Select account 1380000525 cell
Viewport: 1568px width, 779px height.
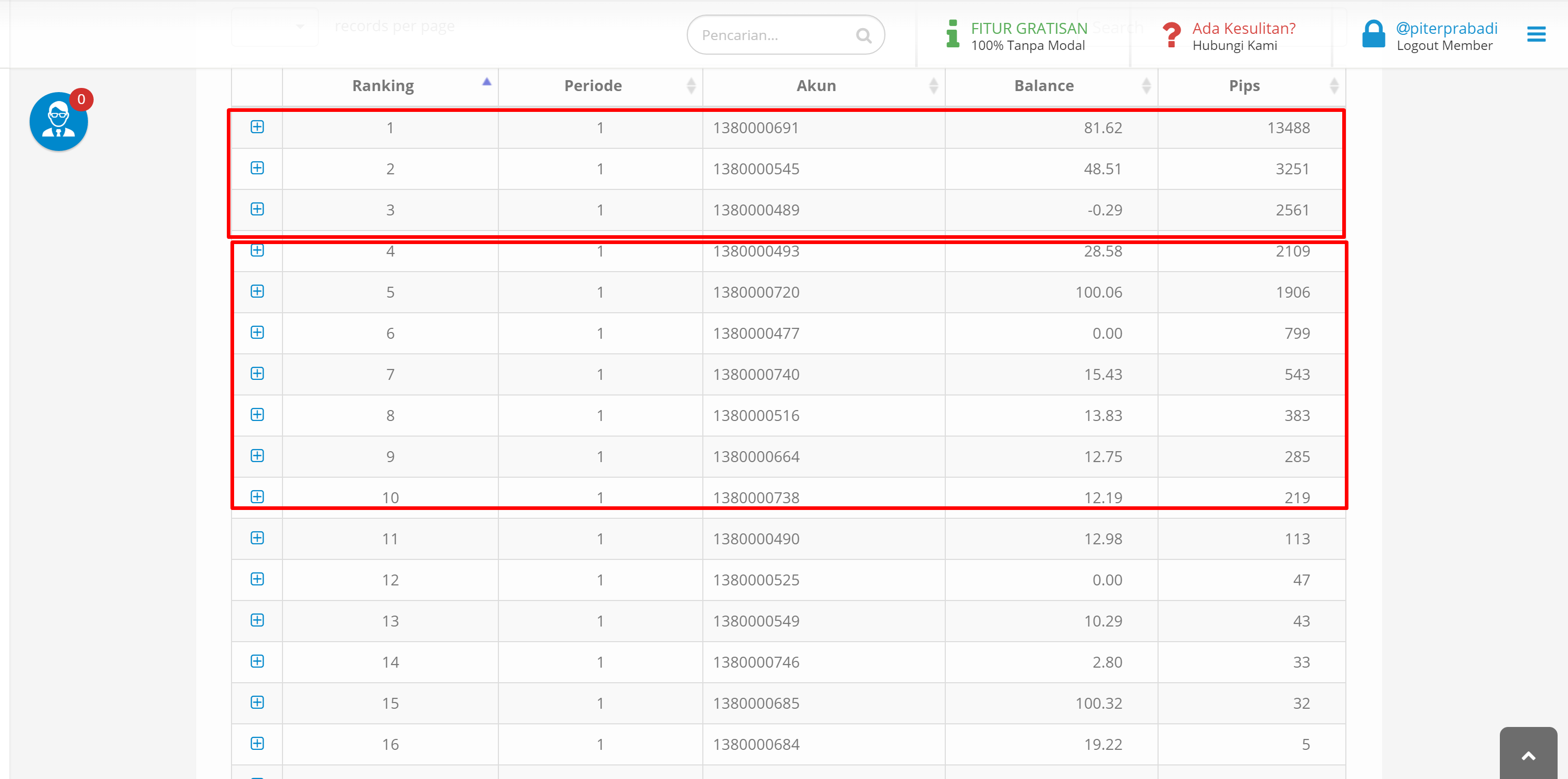click(x=824, y=580)
